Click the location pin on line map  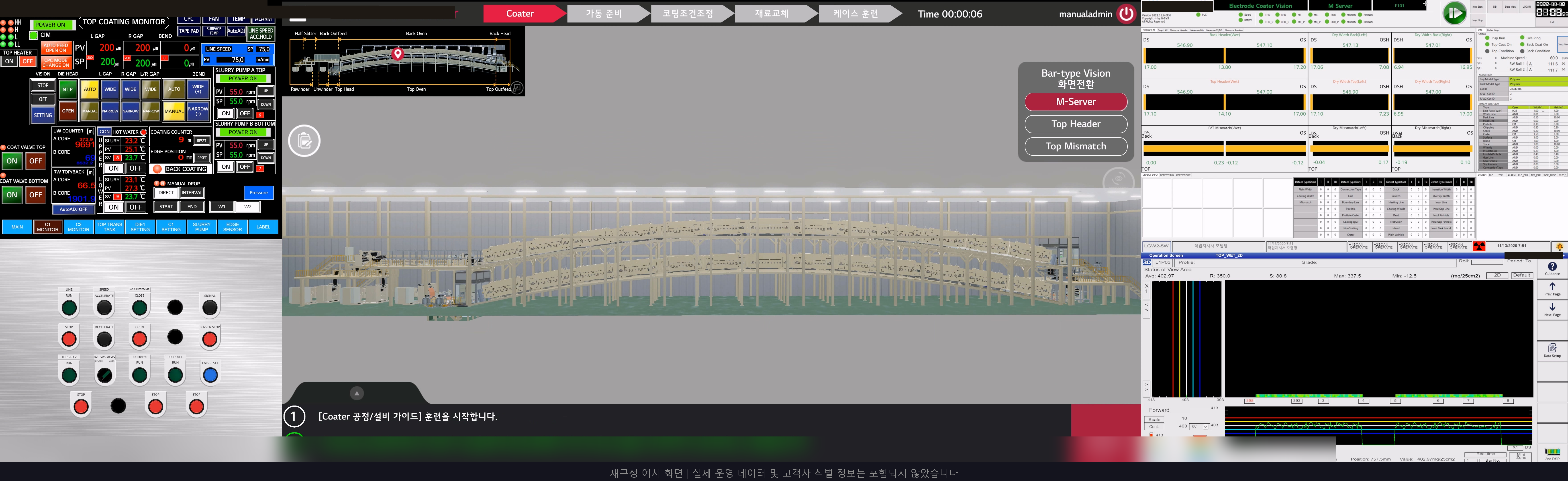point(398,54)
